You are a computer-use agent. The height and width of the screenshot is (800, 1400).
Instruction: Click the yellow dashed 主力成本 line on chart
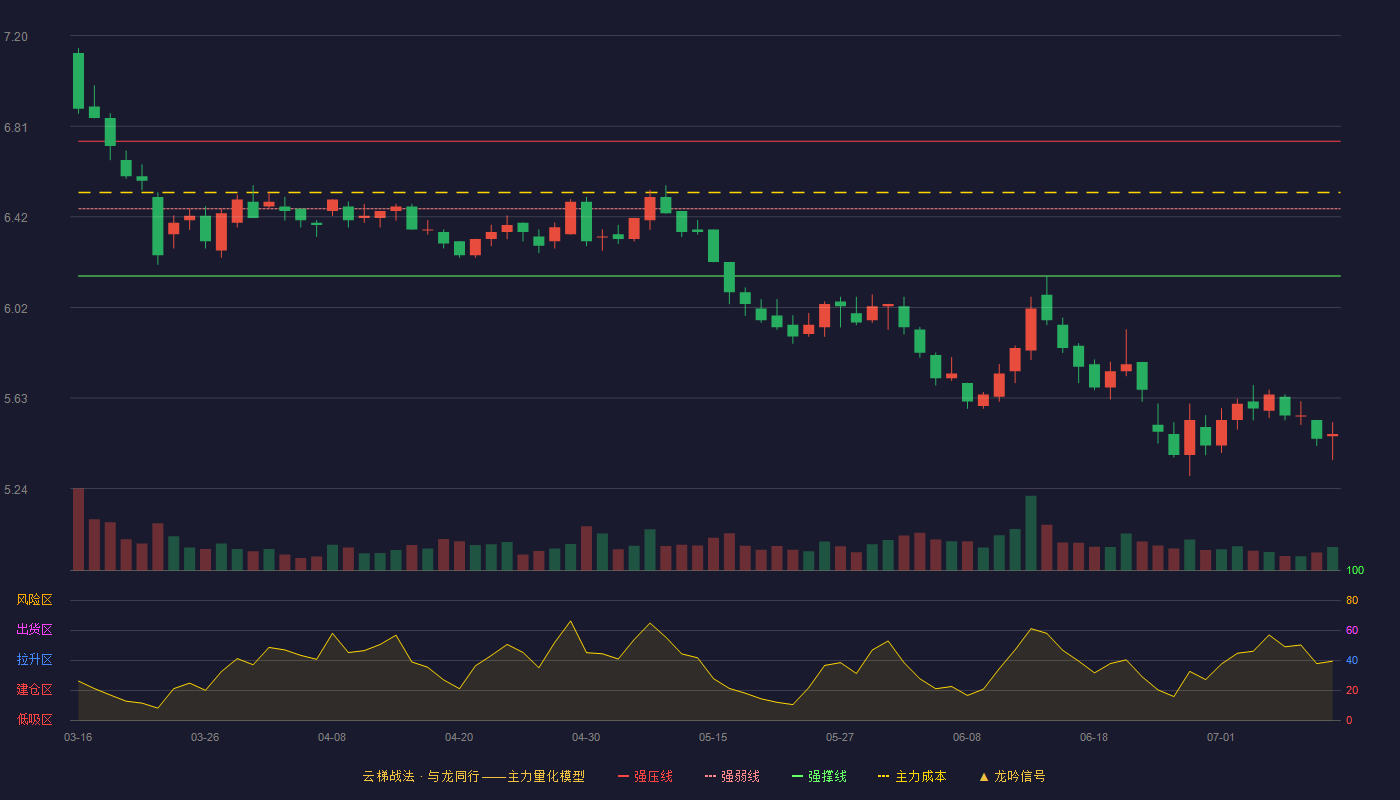[709, 192]
